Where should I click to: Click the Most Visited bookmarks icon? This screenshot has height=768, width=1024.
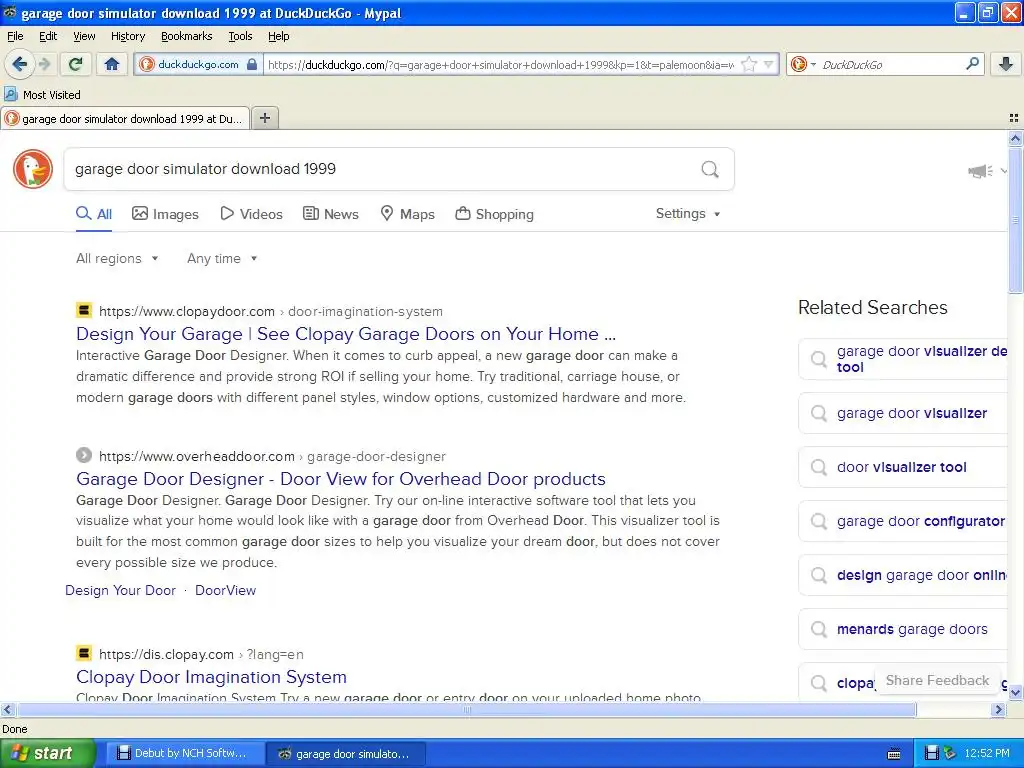pyautogui.click(x=10, y=94)
